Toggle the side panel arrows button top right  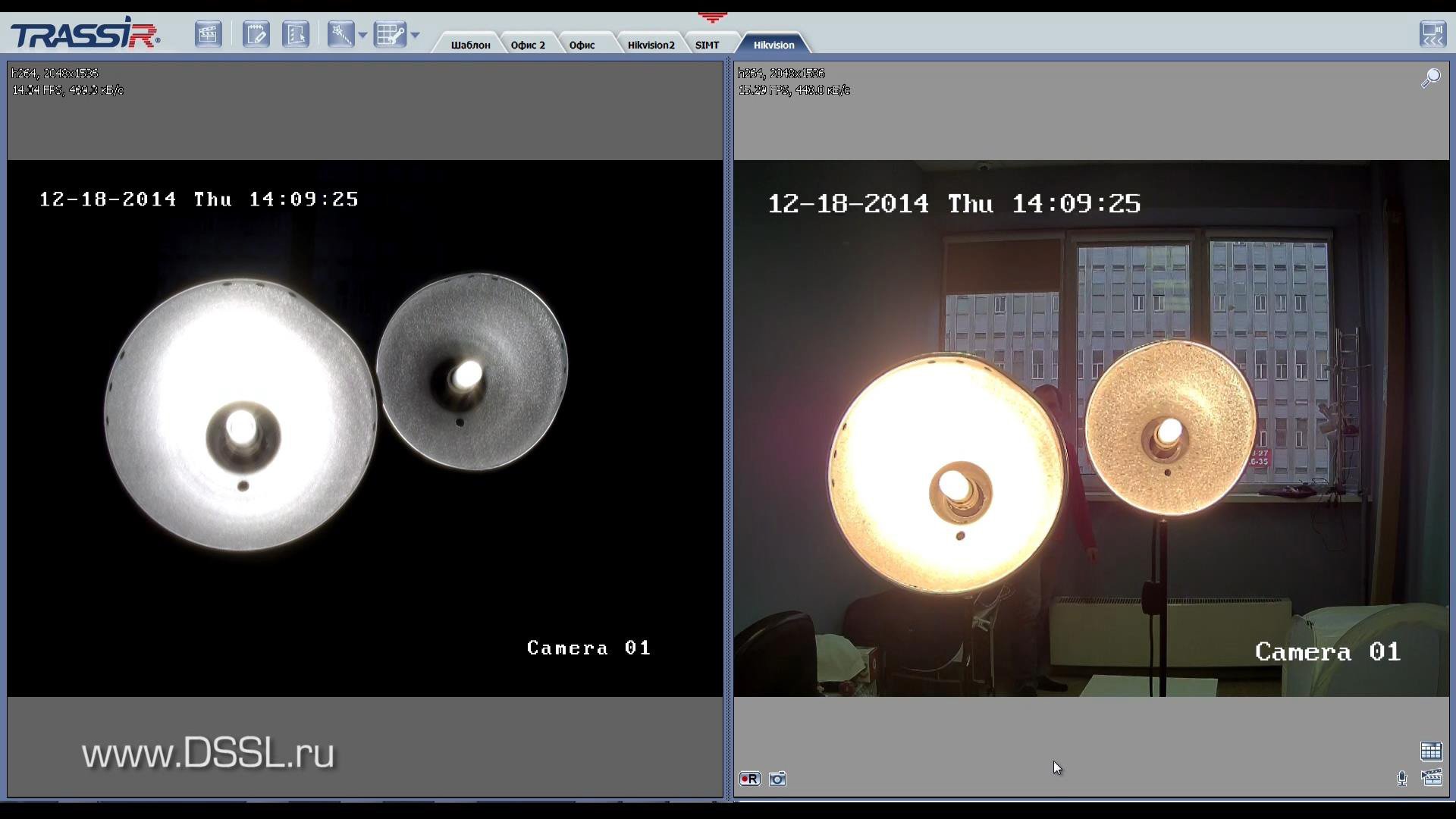(1432, 34)
